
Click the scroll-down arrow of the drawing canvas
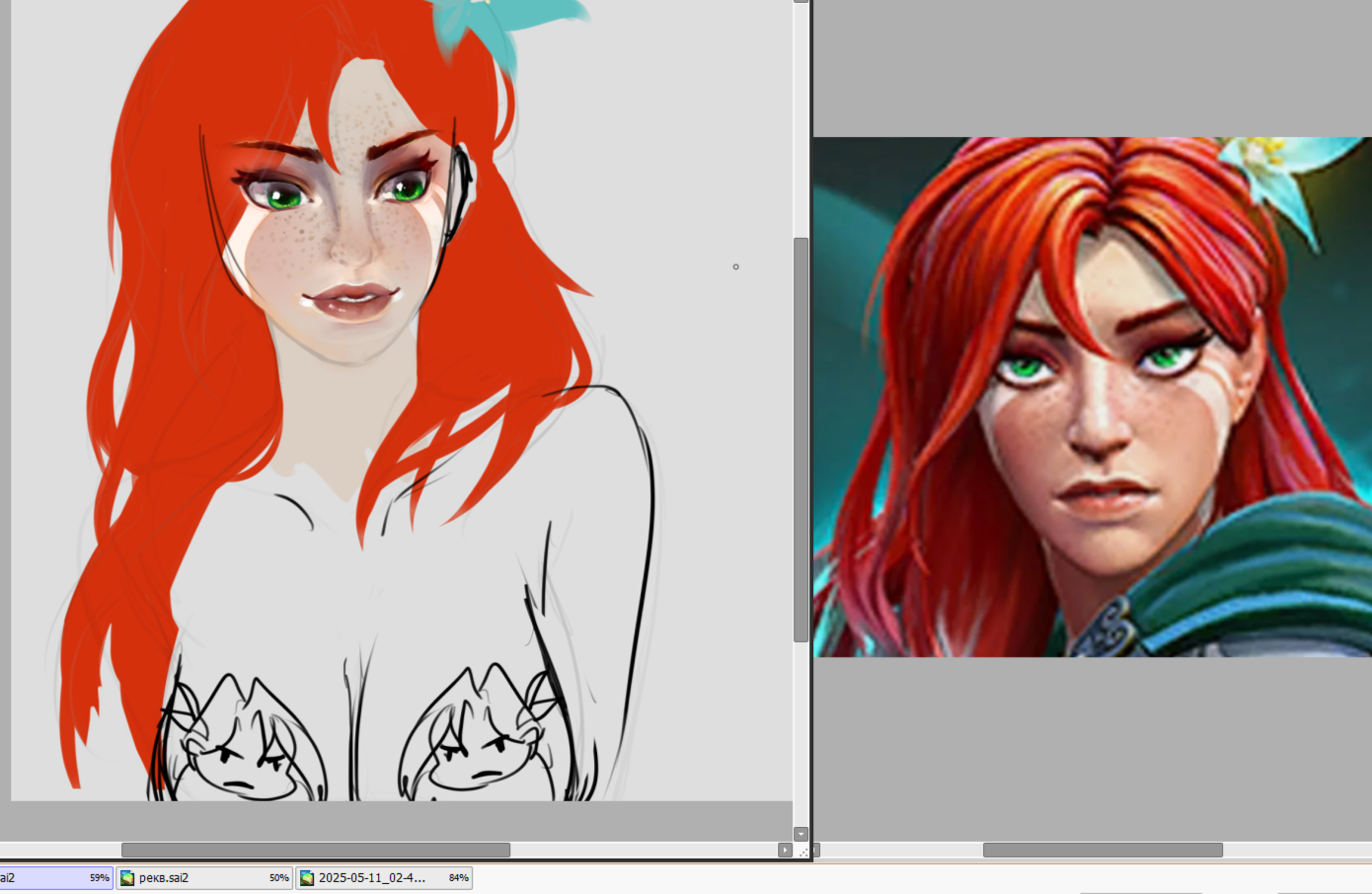coord(800,835)
